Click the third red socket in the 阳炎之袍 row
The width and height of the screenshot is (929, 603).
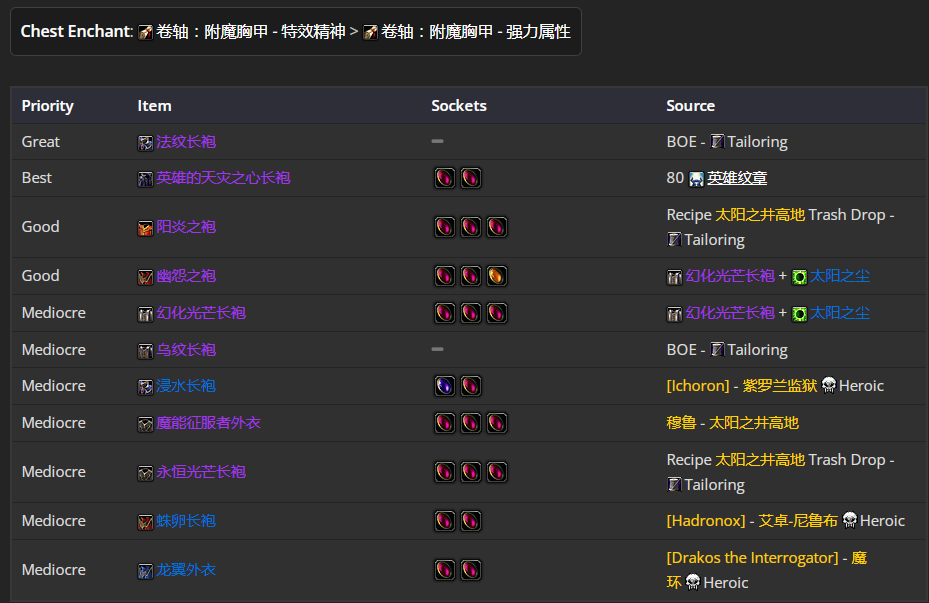(496, 227)
